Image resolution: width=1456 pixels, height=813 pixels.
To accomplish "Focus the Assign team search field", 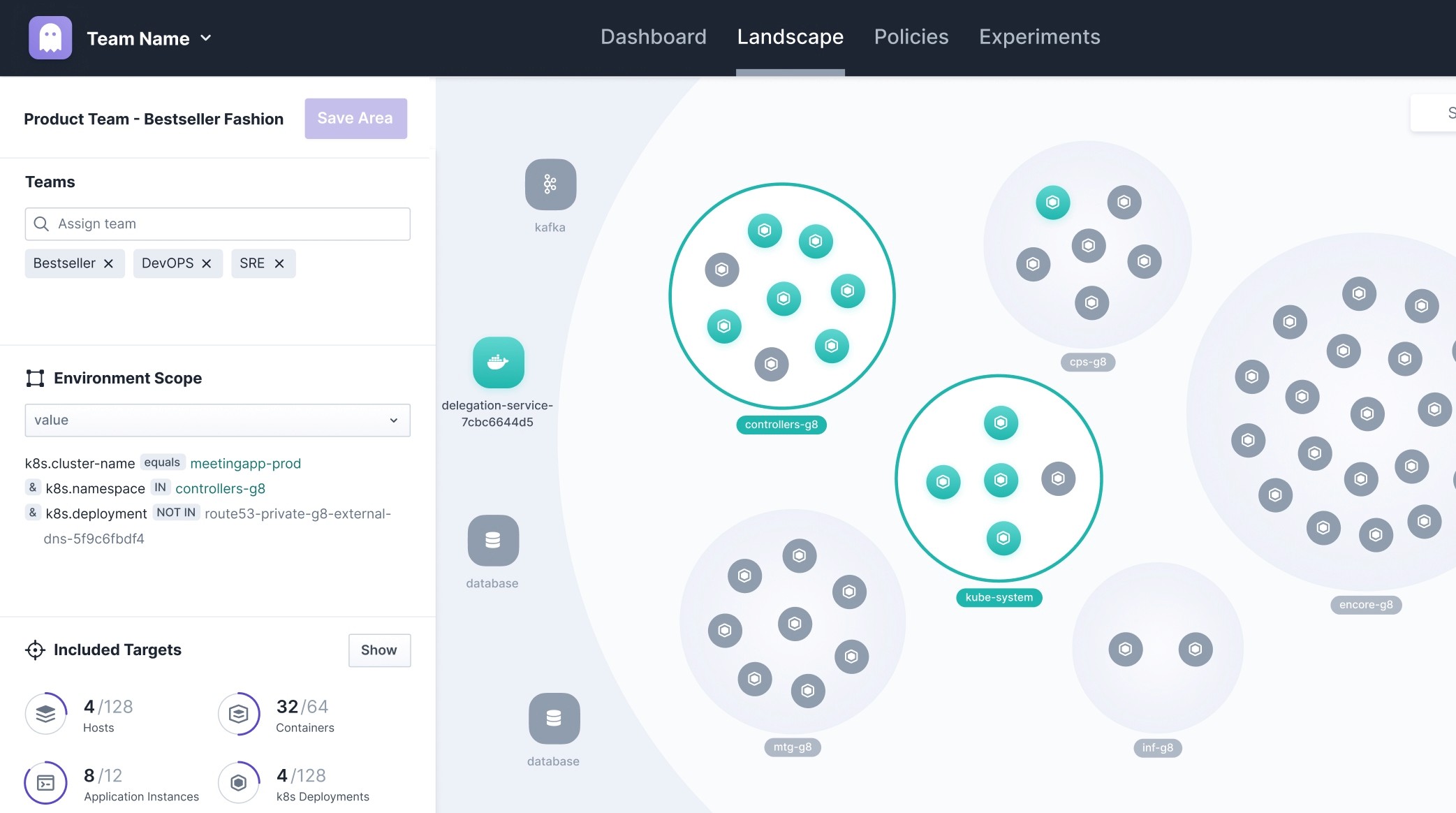I will tap(218, 224).
